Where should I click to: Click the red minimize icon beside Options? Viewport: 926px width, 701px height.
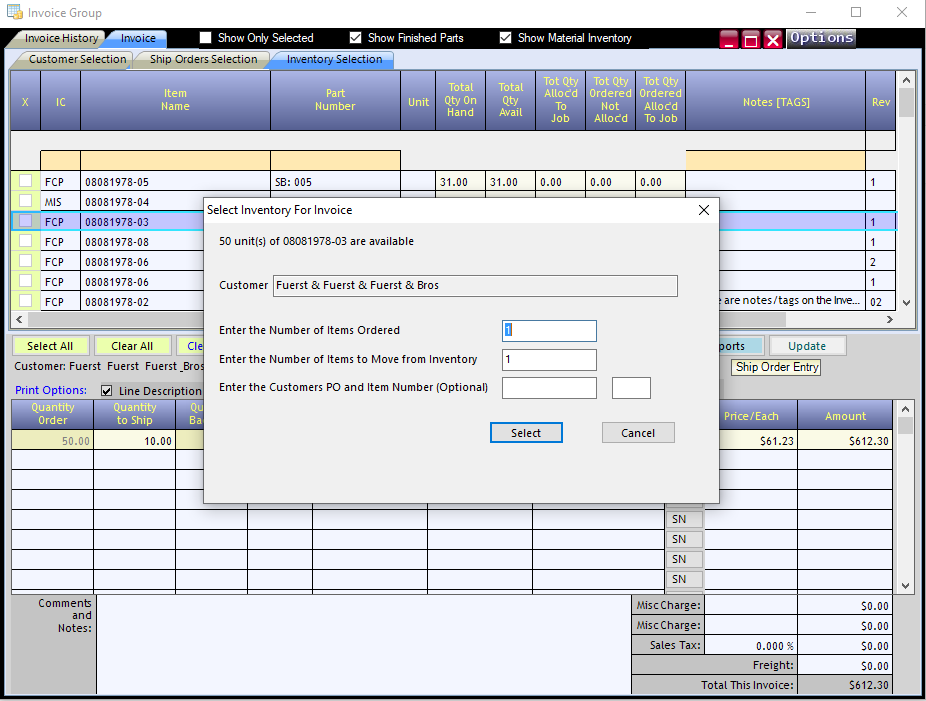(729, 39)
